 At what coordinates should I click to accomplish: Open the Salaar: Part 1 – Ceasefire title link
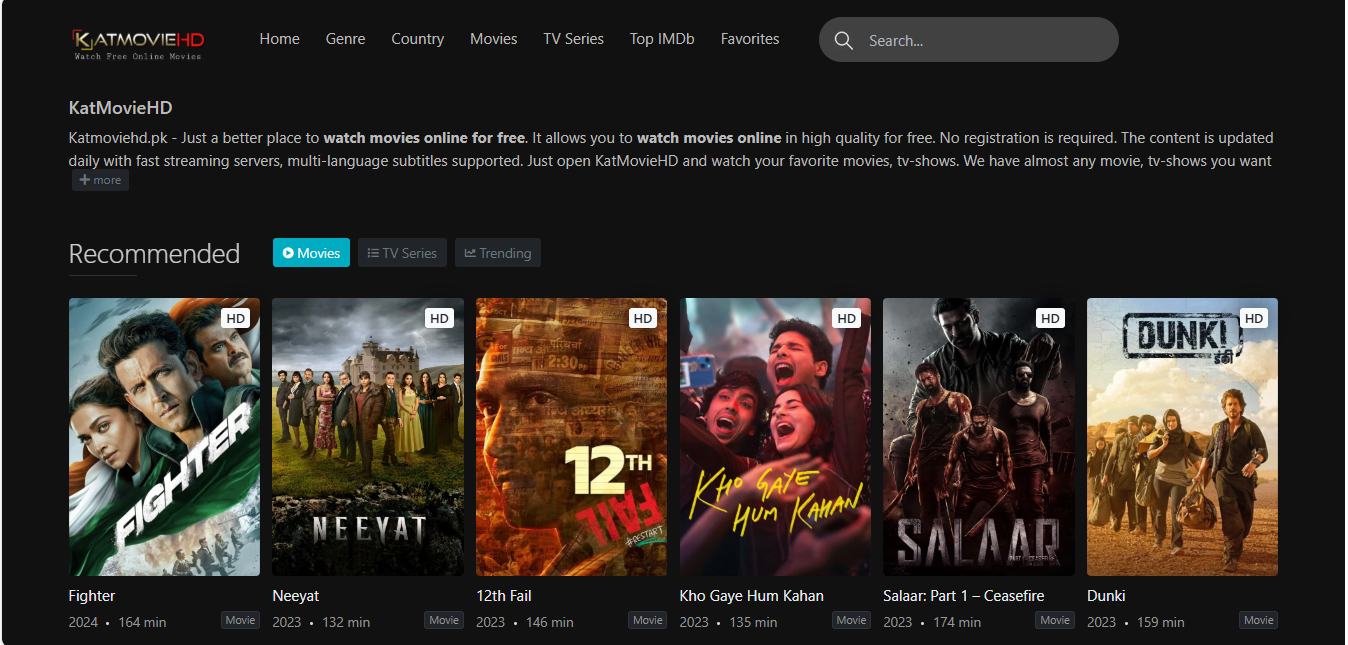[x=963, y=596]
